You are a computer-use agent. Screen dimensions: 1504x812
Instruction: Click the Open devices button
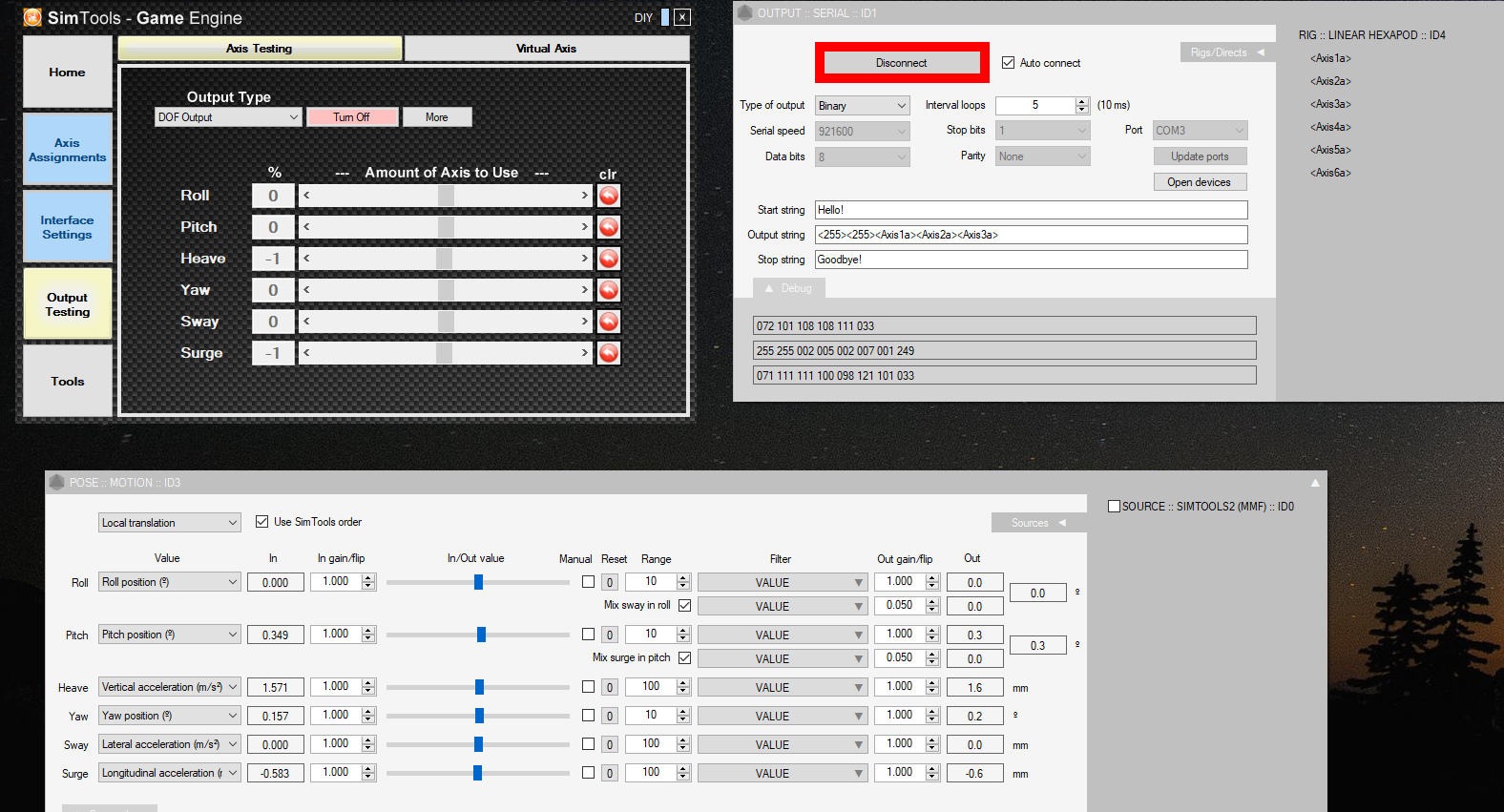(x=1199, y=182)
